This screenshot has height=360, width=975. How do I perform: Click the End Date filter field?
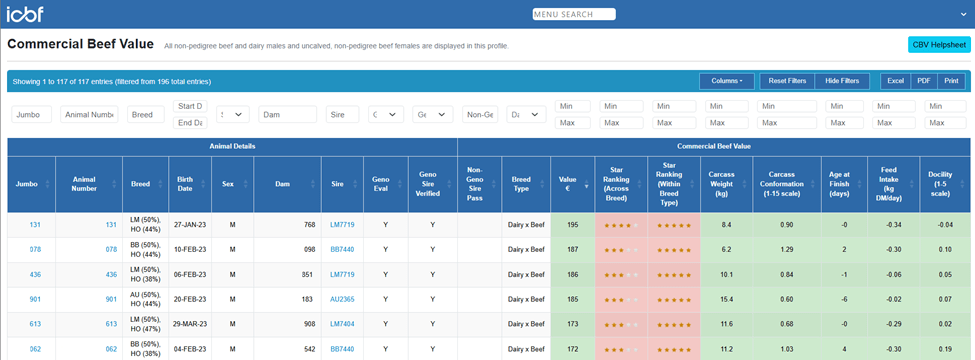(190, 123)
